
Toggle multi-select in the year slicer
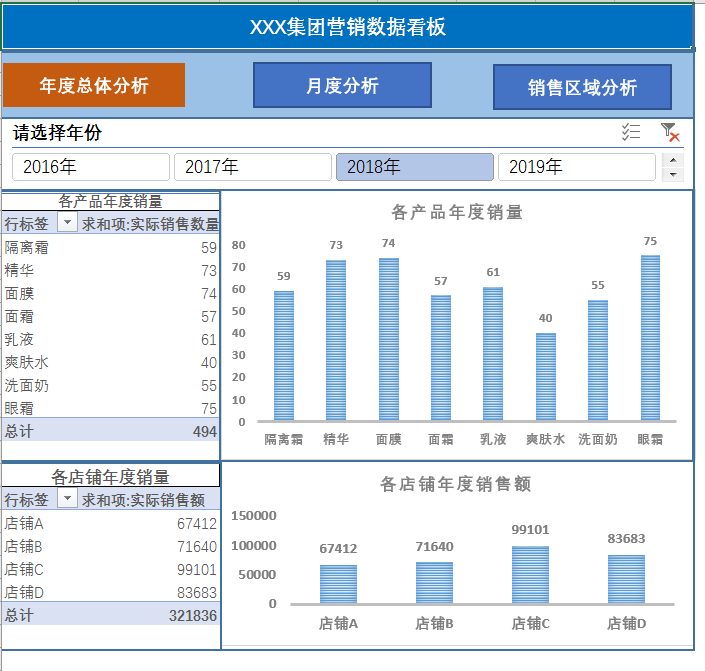pos(631,132)
